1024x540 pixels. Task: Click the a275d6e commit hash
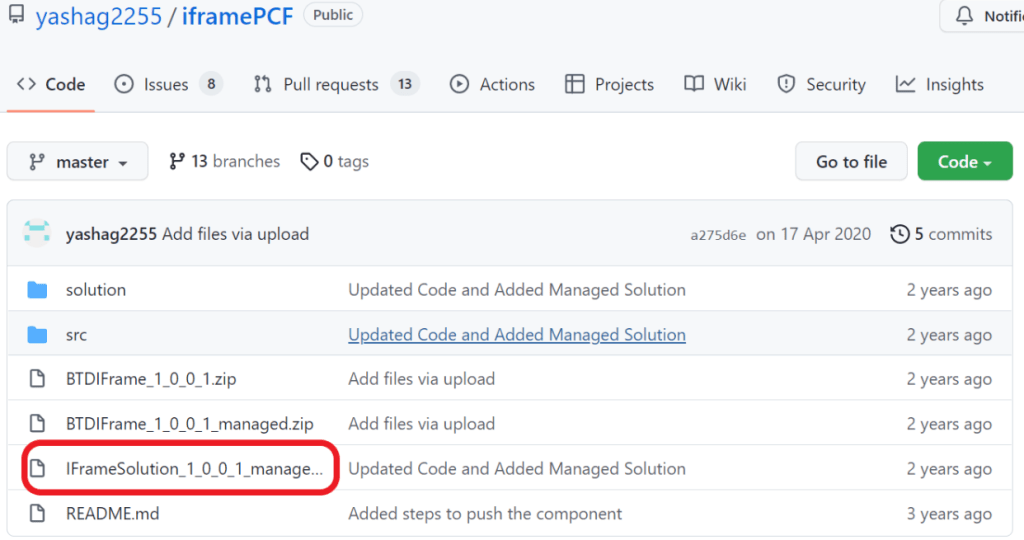click(x=718, y=235)
